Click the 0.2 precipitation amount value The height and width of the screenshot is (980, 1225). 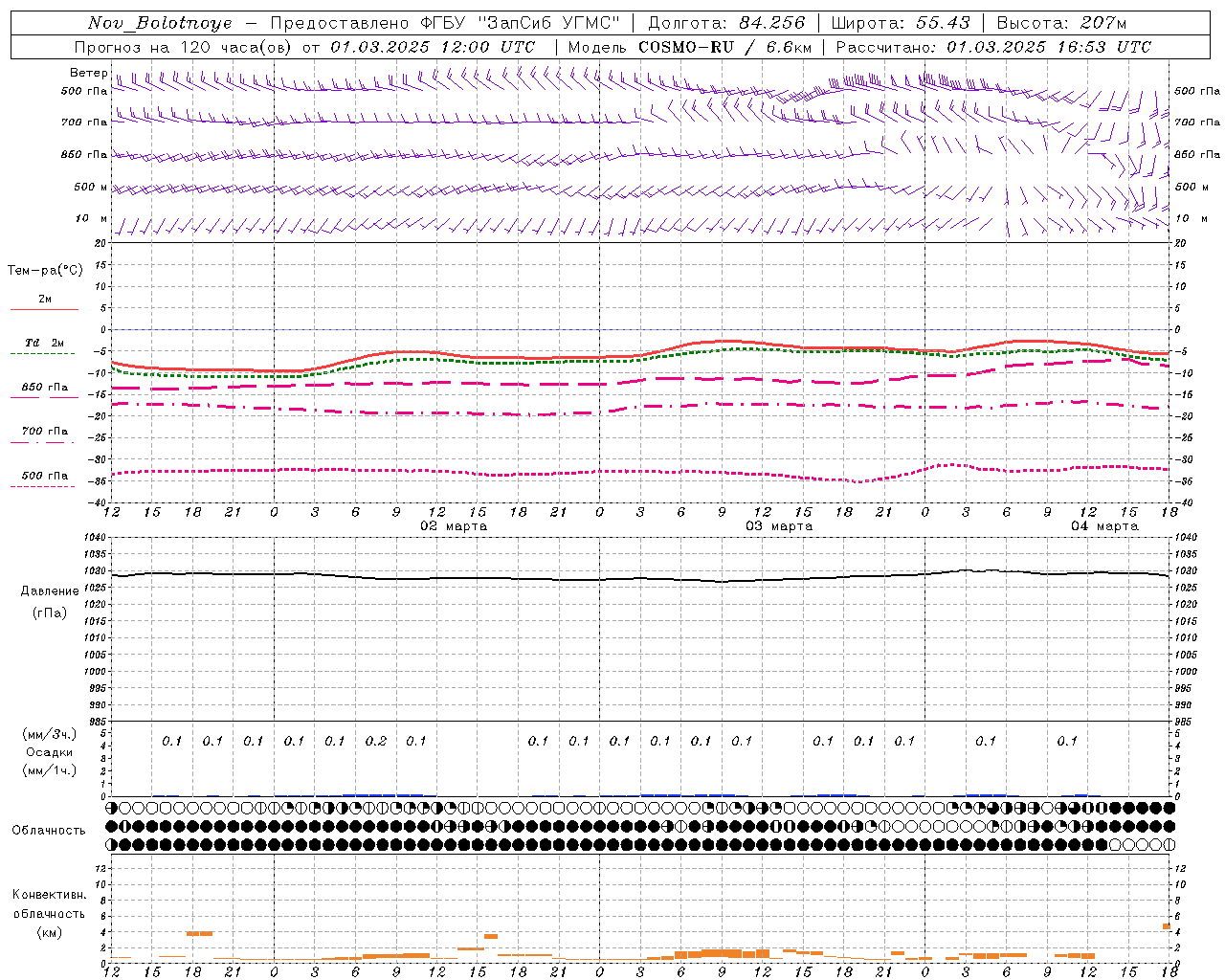pos(376,741)
